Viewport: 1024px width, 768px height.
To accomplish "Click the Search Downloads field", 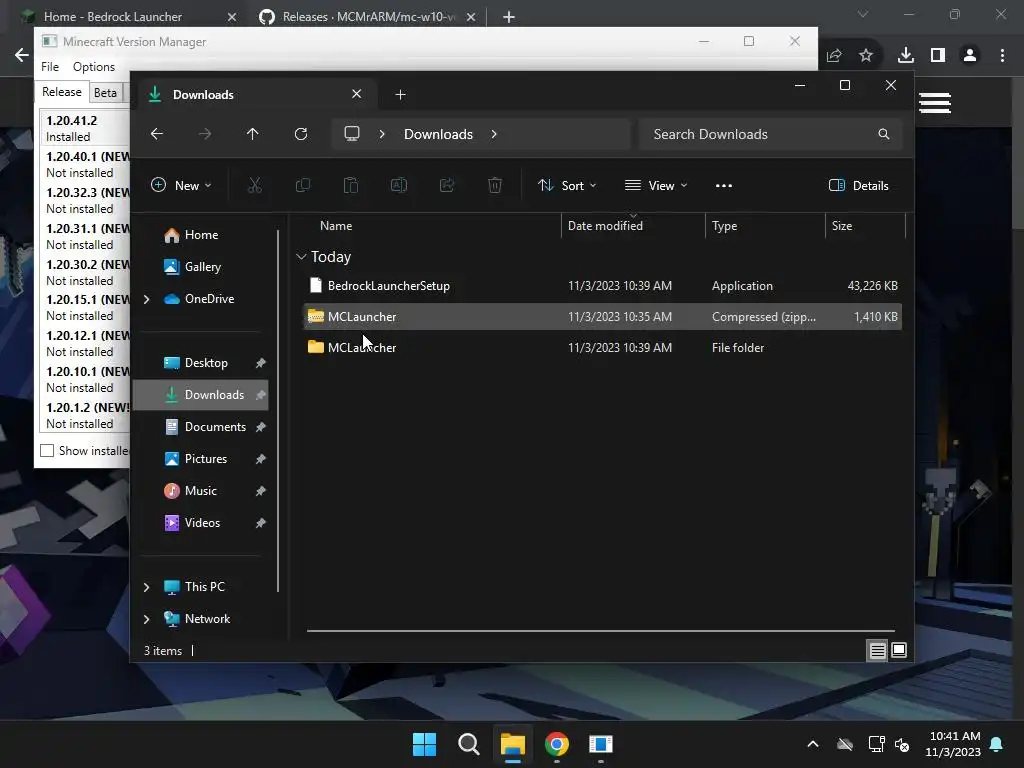I will (x=771, y=134).
